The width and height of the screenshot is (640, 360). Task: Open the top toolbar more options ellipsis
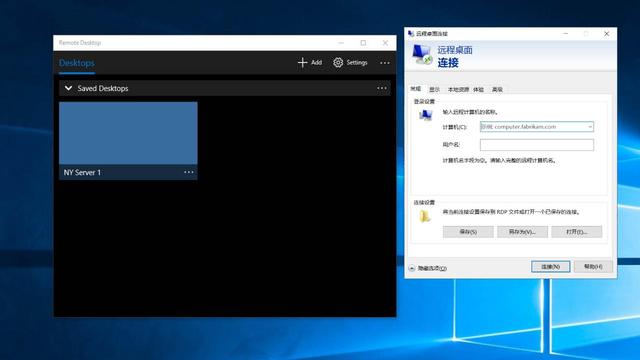(384, 63)
